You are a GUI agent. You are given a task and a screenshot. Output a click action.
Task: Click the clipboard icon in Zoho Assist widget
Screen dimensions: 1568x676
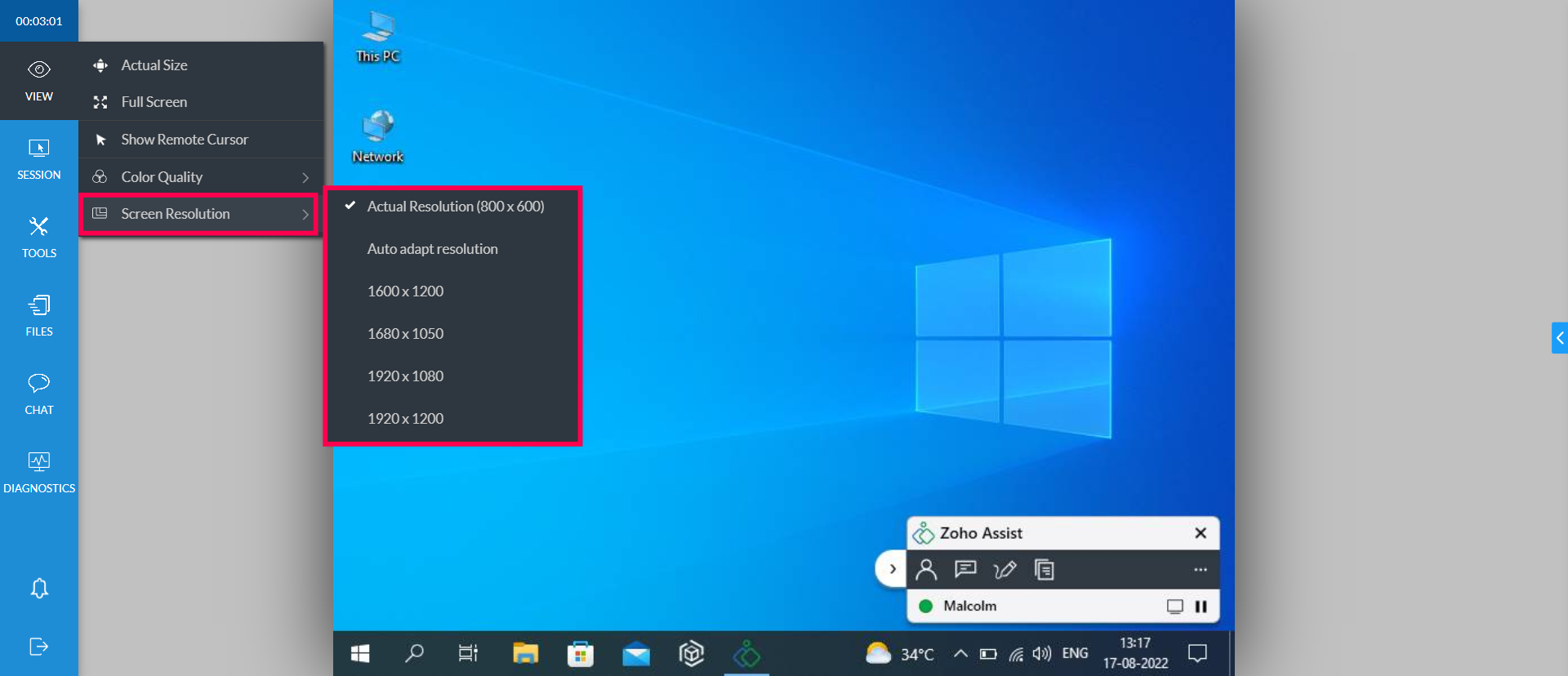1044,569
